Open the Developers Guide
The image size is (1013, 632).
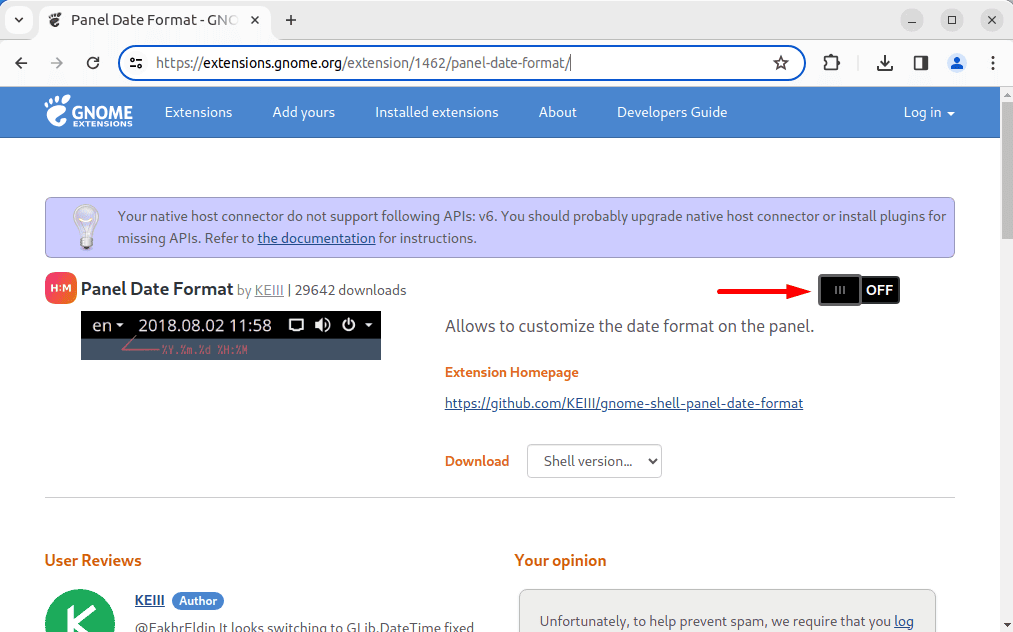[x=672, y=112]
